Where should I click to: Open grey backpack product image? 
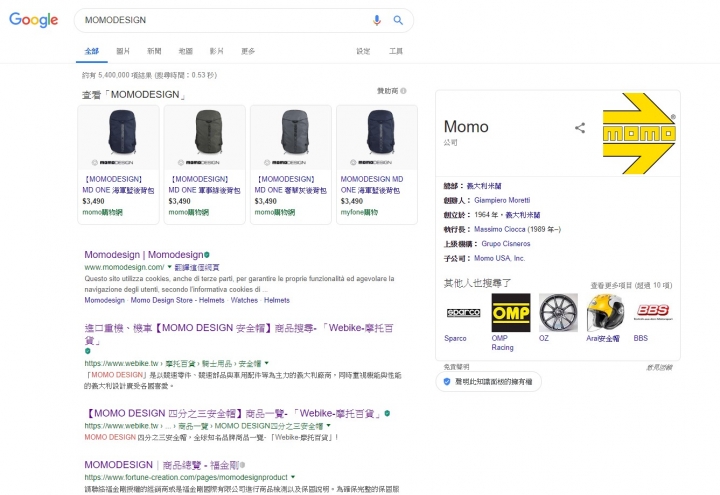294,132
